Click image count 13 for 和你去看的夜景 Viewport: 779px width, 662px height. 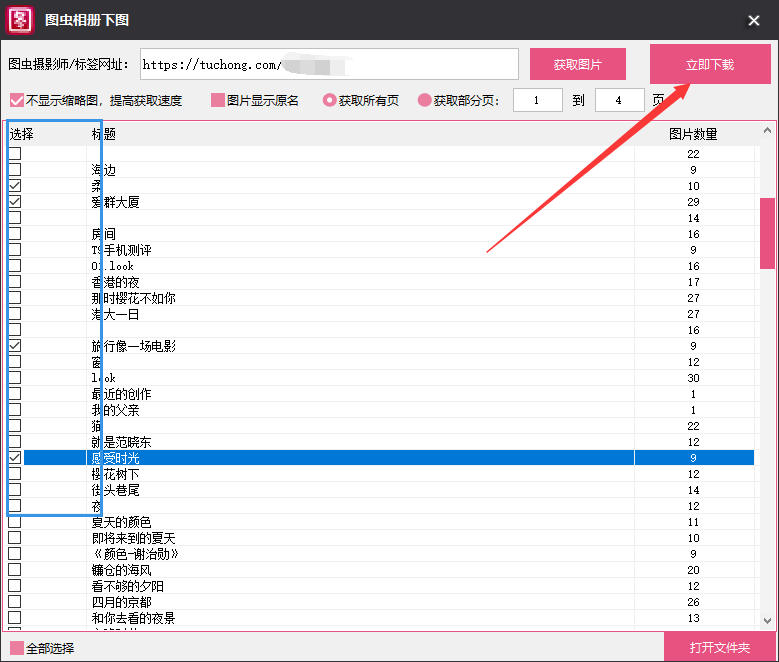coord(693,618)
